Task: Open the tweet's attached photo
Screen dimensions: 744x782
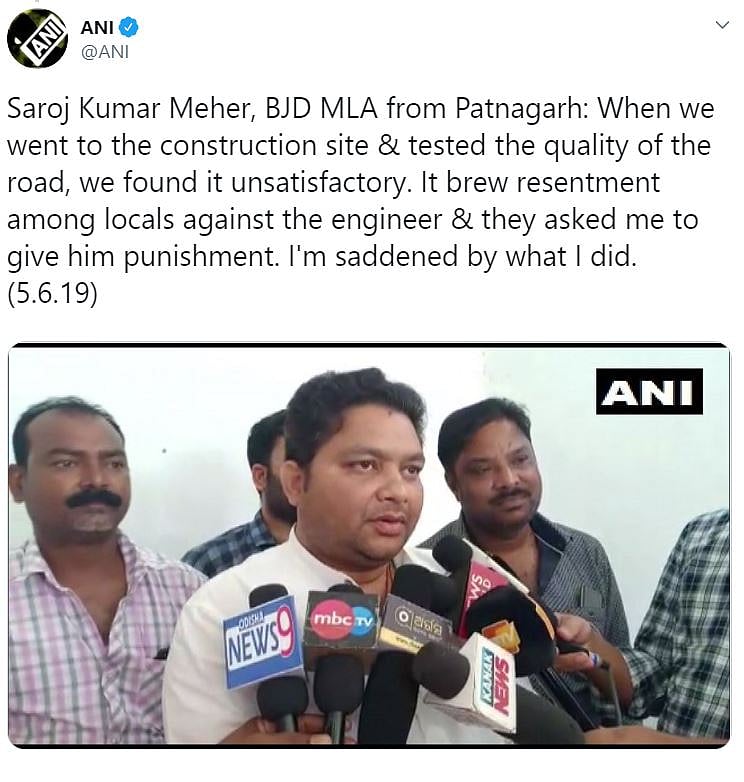Action: tap(369, 545)
